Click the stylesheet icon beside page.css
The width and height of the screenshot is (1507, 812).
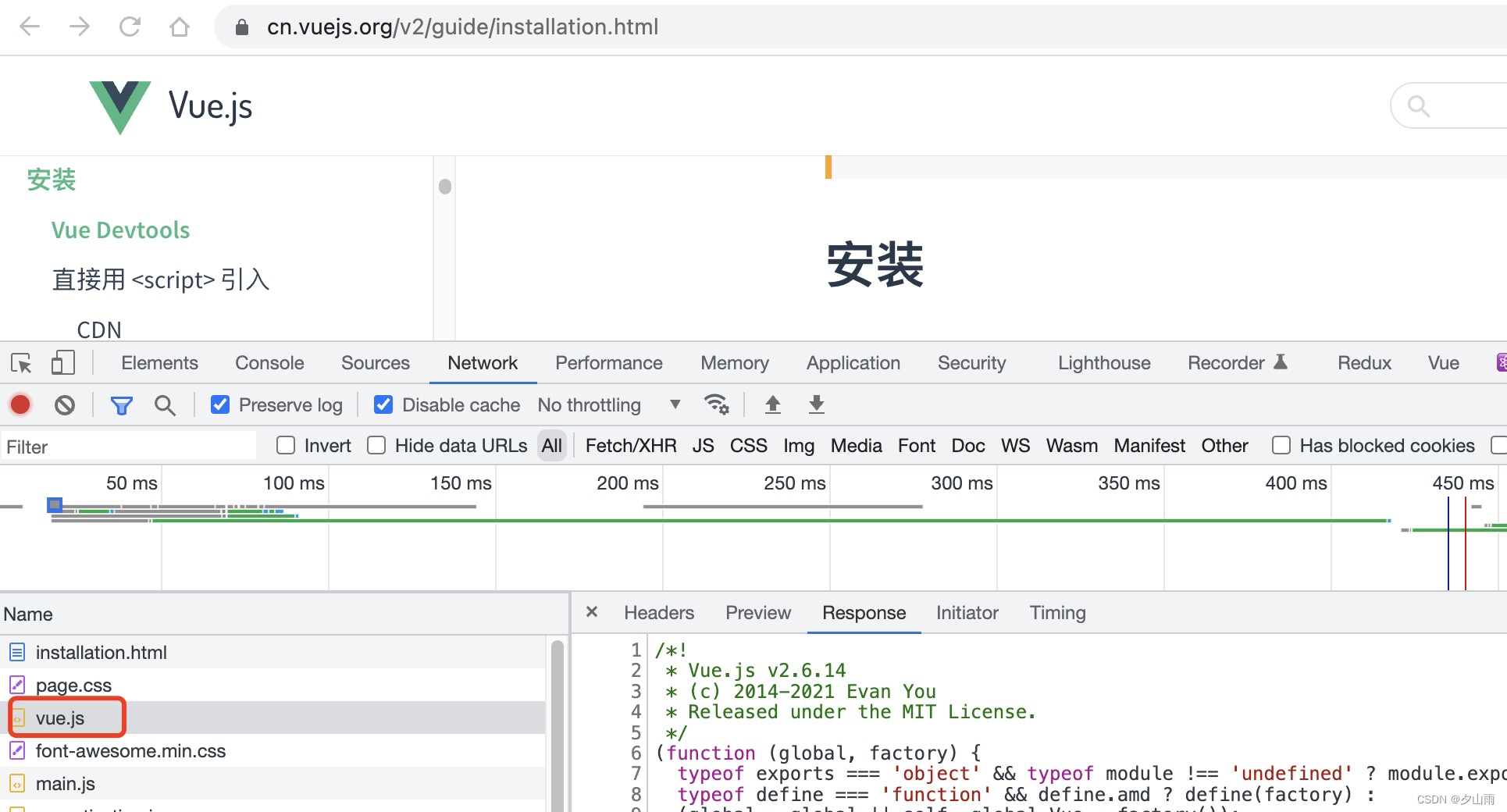tap(17, 685)
